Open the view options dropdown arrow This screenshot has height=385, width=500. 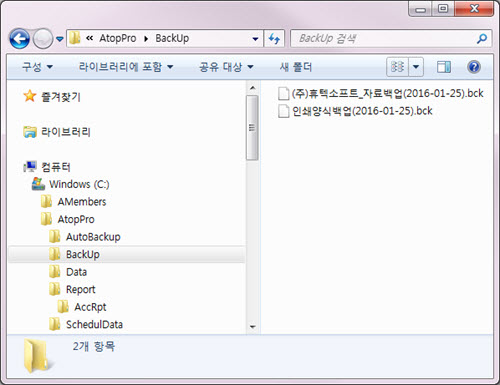pos(416,67)
